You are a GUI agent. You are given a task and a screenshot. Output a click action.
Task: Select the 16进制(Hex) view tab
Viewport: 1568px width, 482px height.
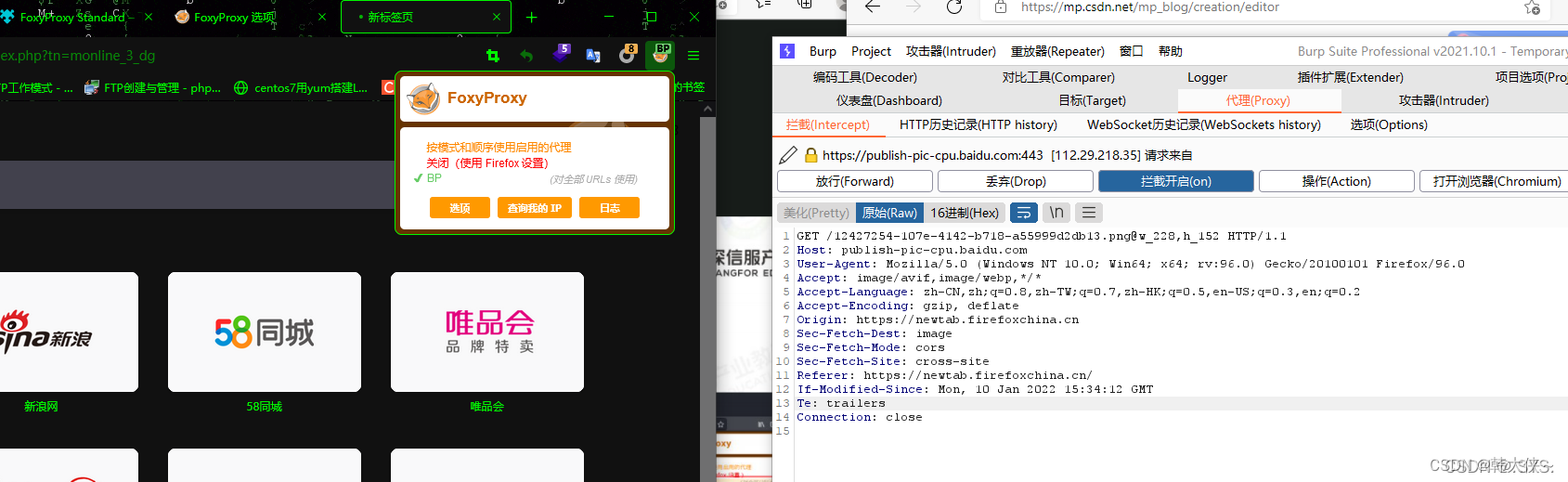pyautogui.click(x=965, y=213)
